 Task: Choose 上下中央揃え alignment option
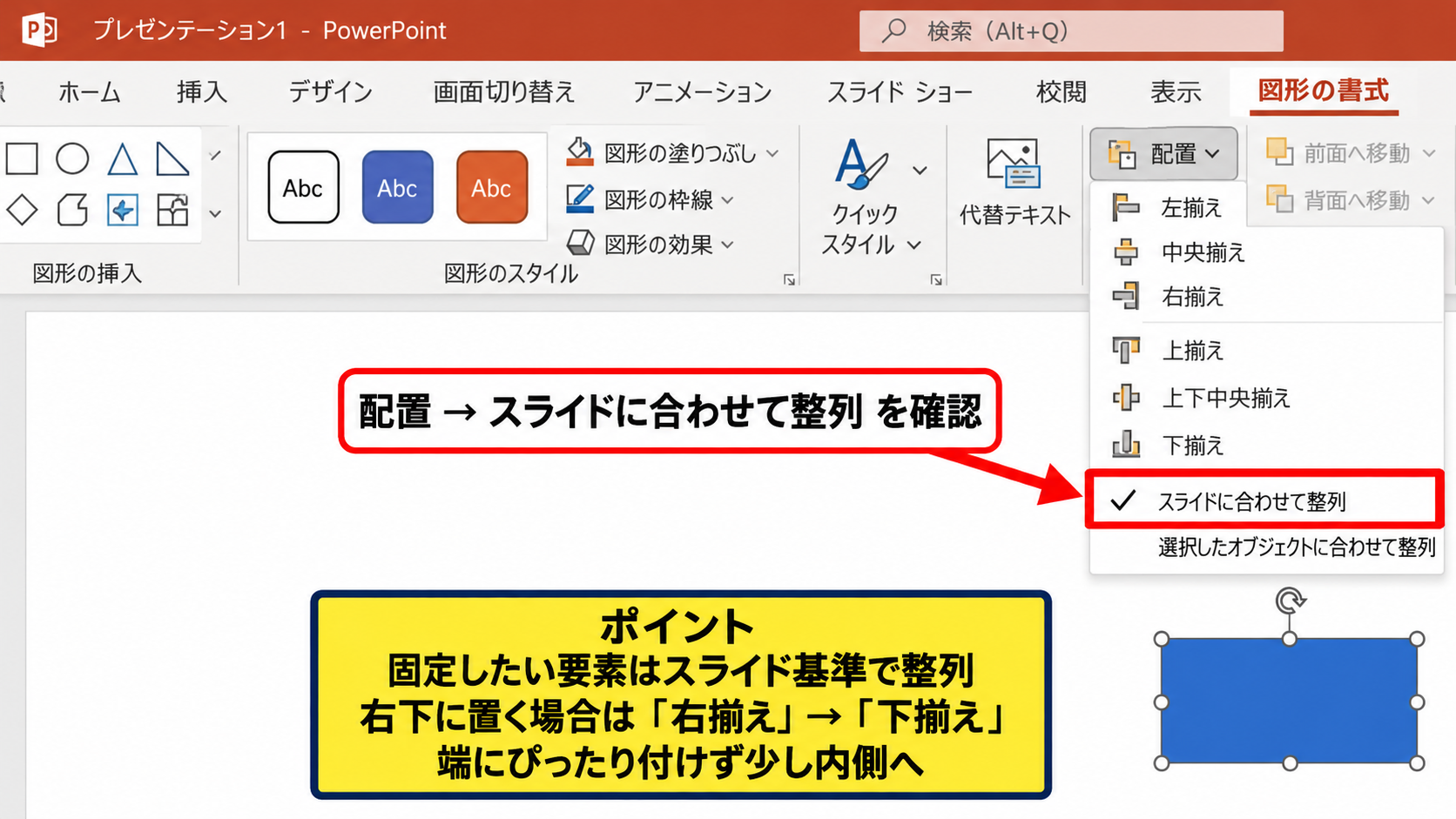(x=1266, y=398)
